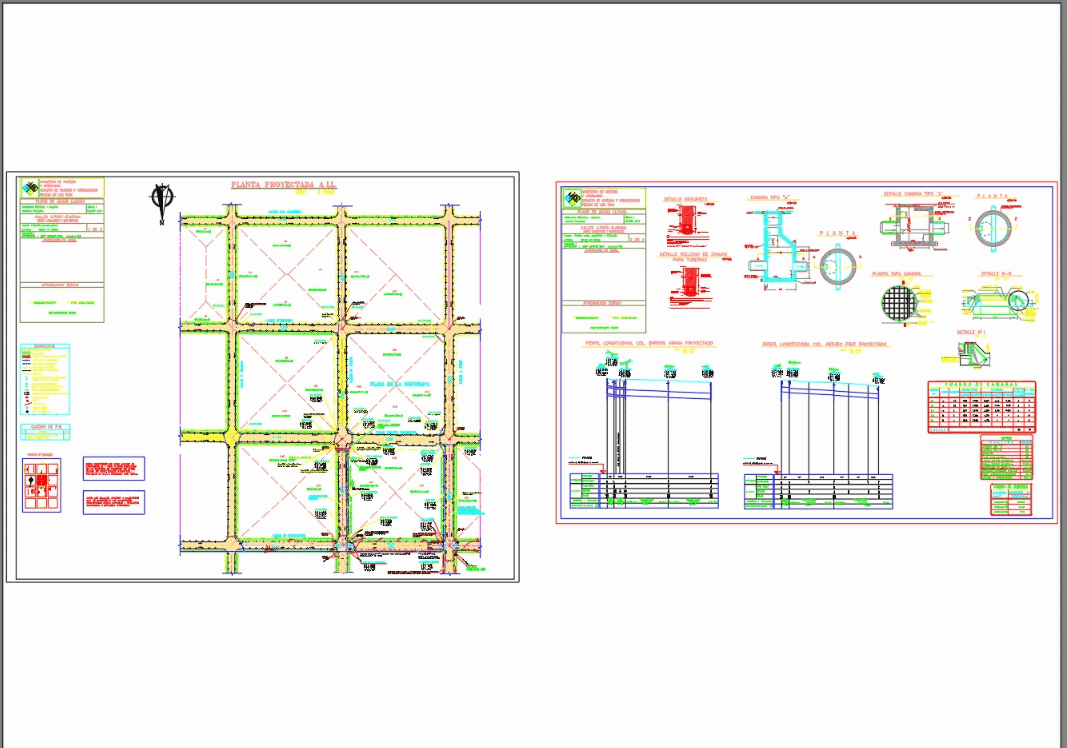Click the ministry logo on the details sheet

click(573, 197)
